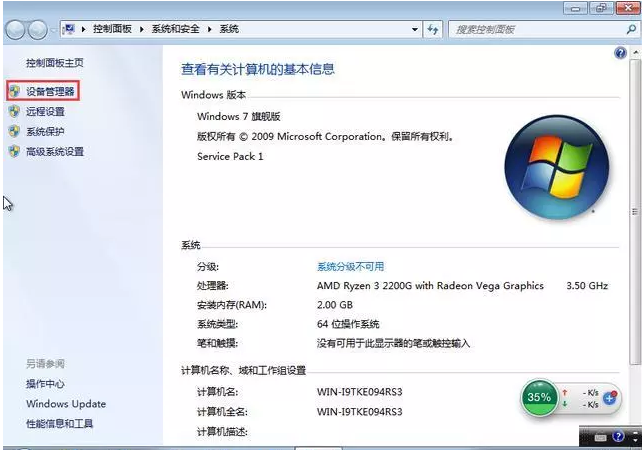
Task: Click the computer icon in address bar
Action: tap(68, 29)
